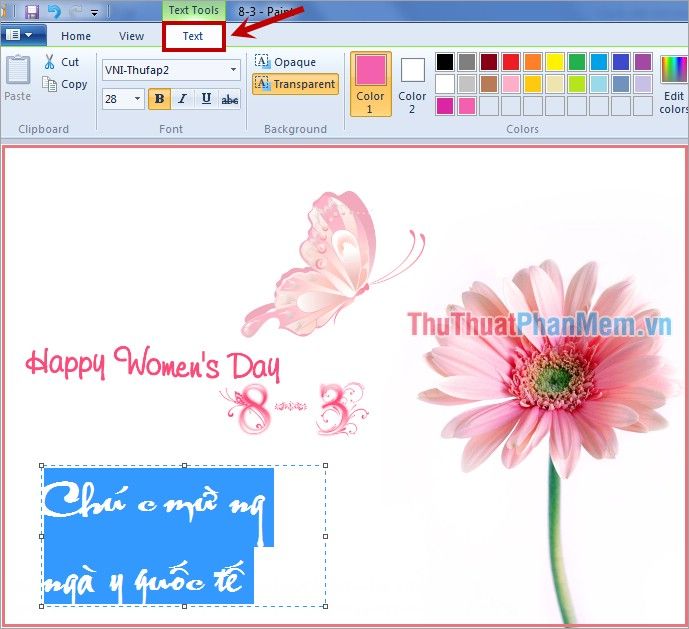Image resolution: width=689 pixels, height=629 pixels.
Task: Toggle Italic formatting
Action: [183, 99]
